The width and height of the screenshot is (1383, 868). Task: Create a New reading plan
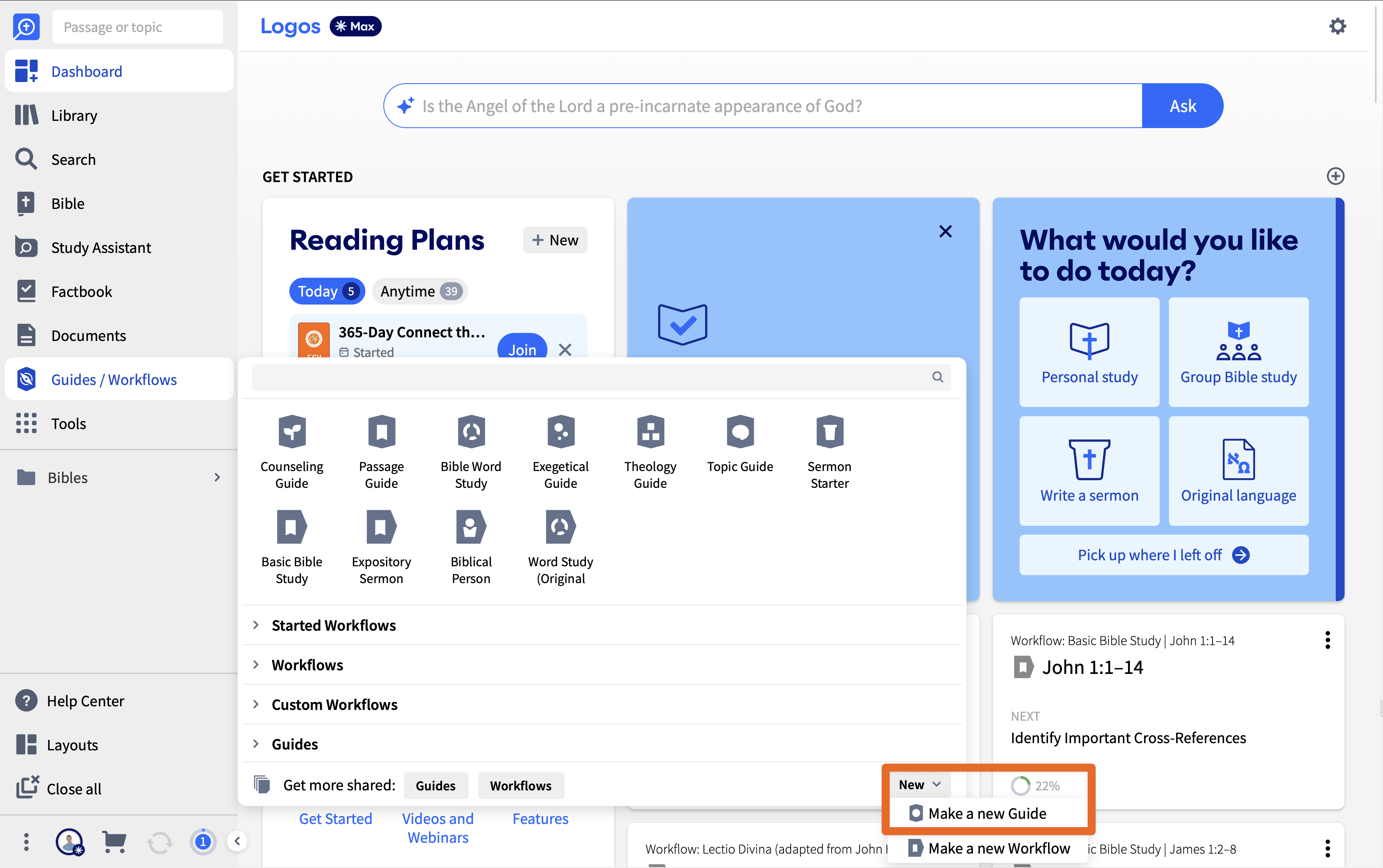click(555, 240)
